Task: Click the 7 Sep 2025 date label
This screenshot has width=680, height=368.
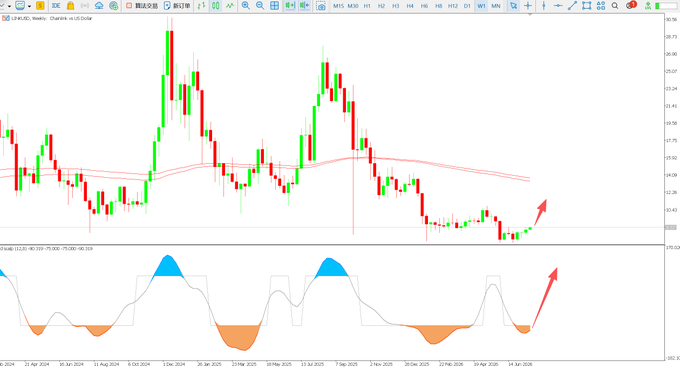Action: pyautogui.click(x=346, y=364)
